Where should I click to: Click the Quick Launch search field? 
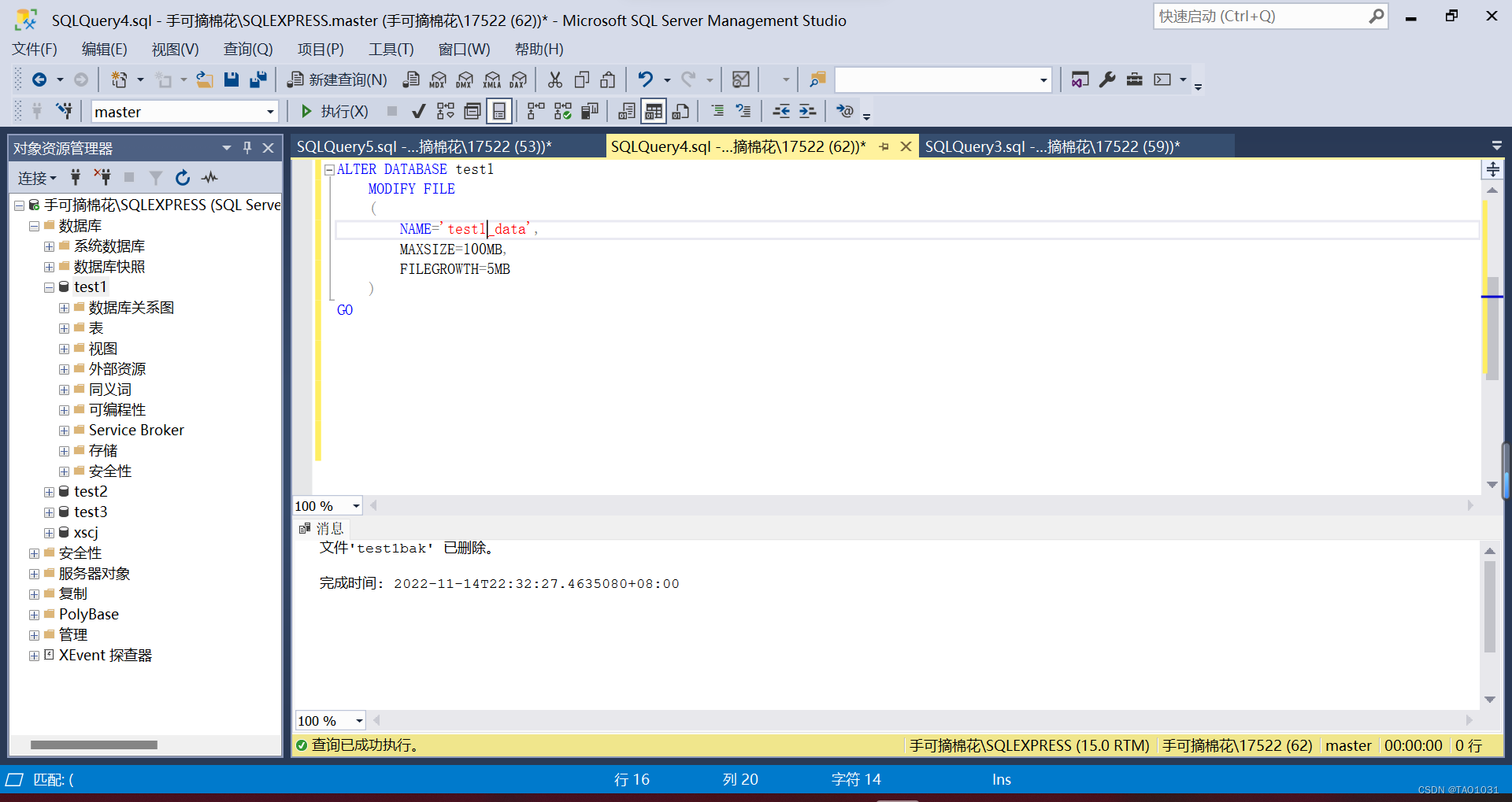coord(1269,16)
